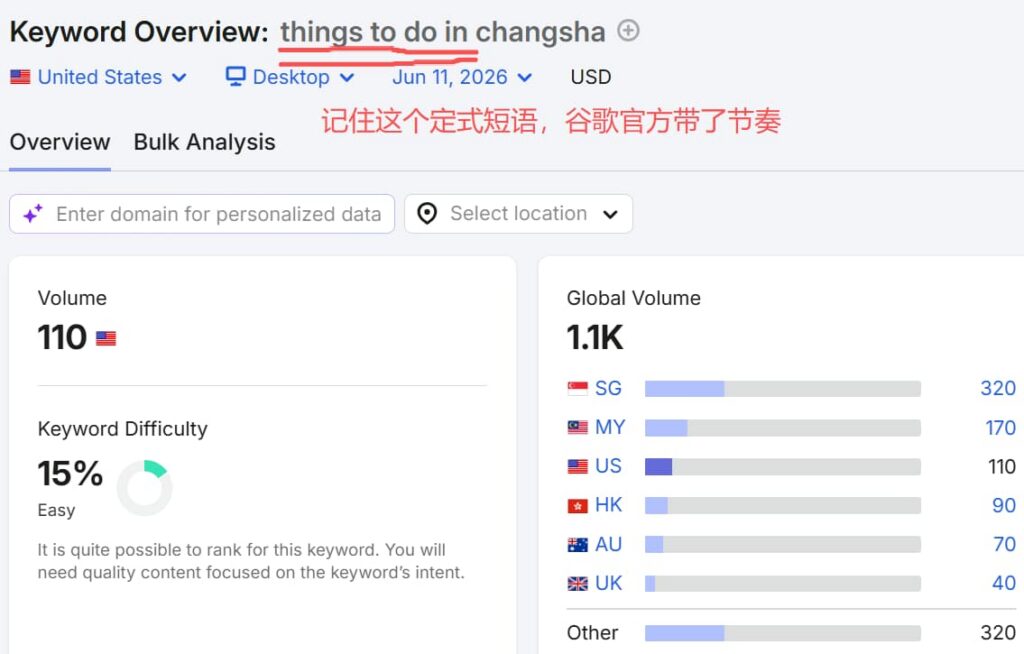Click the HK country link
Image resolution: width=1024 pixels, height=654 pixels.
[x=608, y=505]
